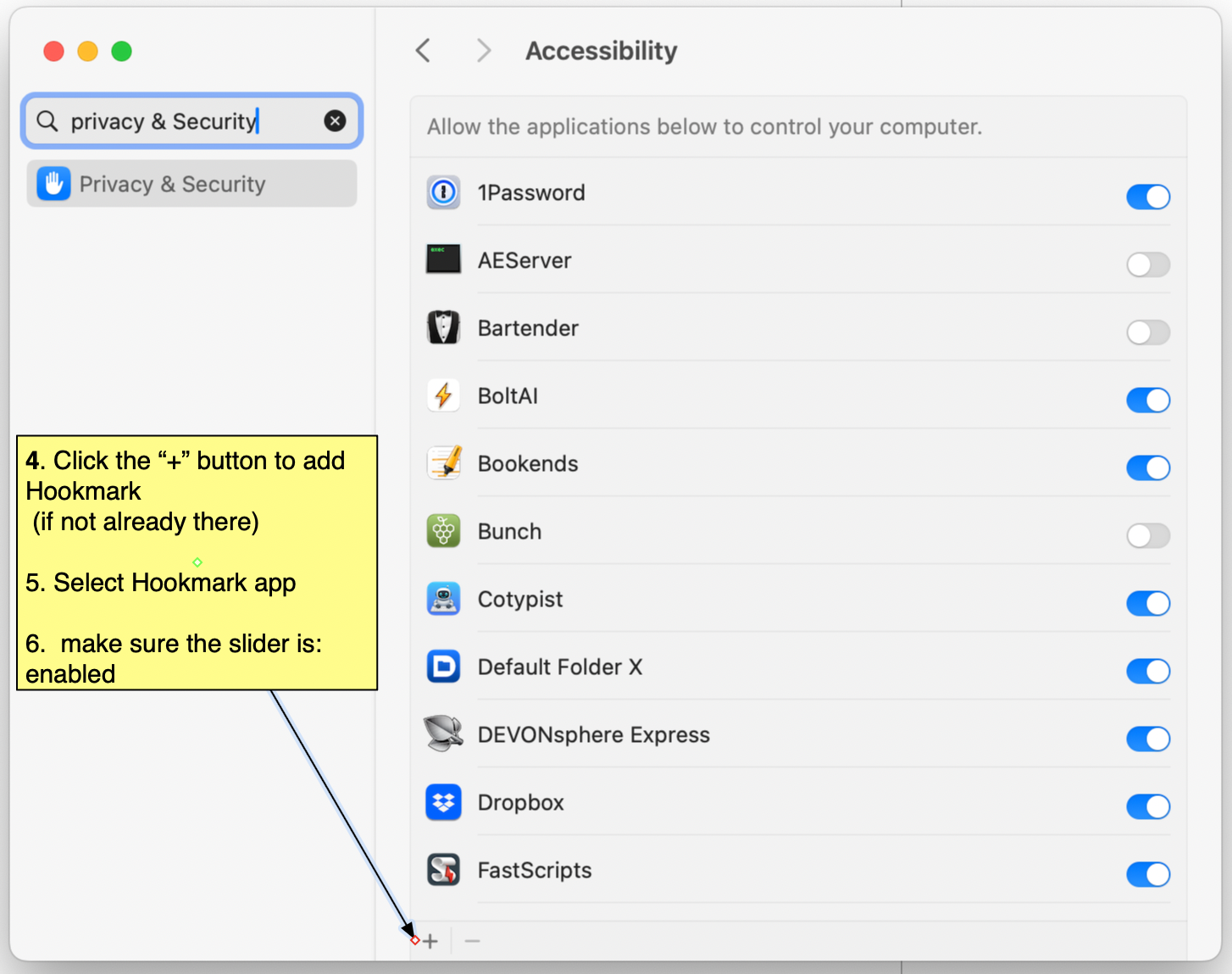1232x974 pixels.
Task: Minimize the window with the yellow button
Action: pyautogui.click(x=88, y=52)
